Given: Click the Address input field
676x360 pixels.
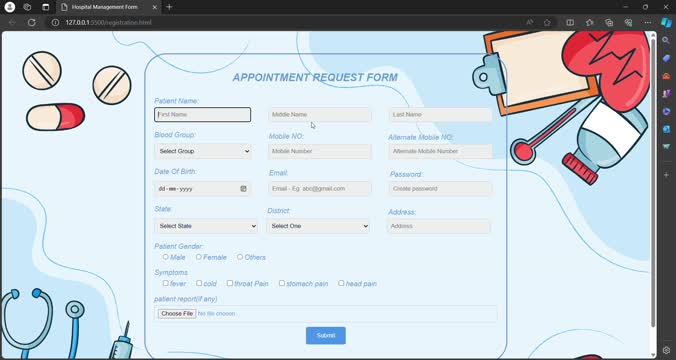Looking at the screenshot, I should pyautogui.click(x=439, y=226).
